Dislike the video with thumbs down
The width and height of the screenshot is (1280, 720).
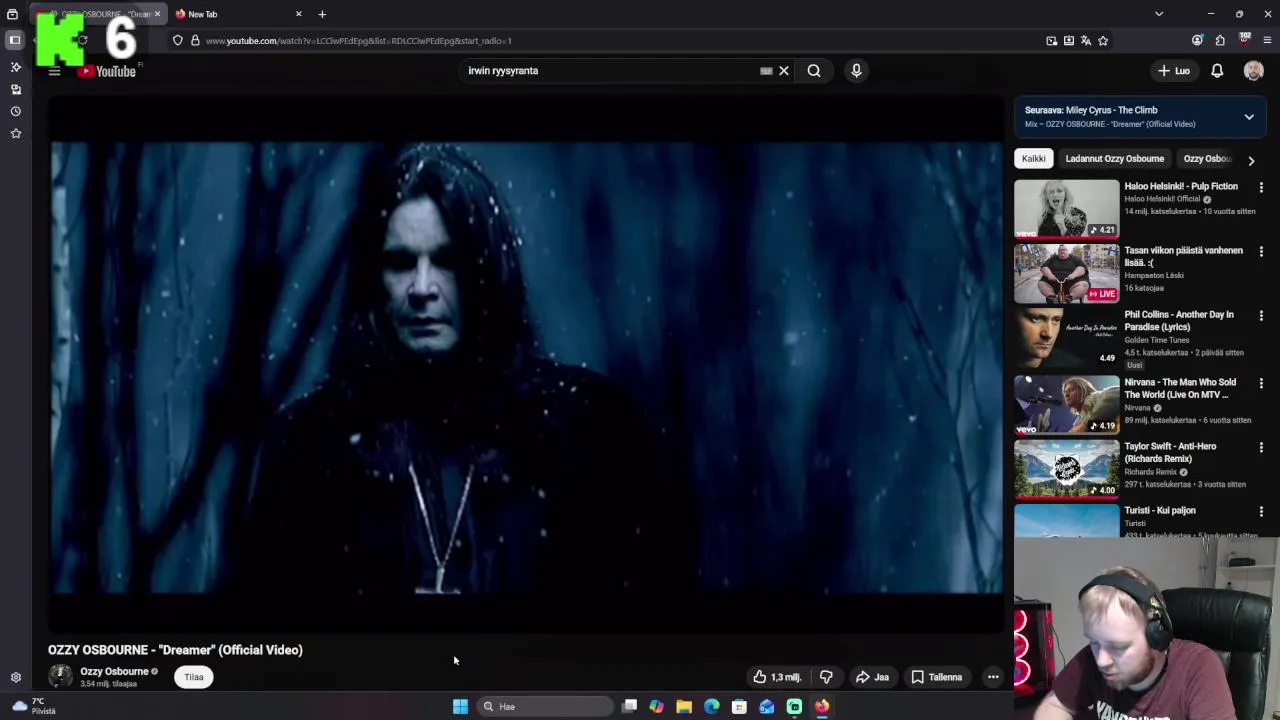pyautogui.click(x=826, y=677)
